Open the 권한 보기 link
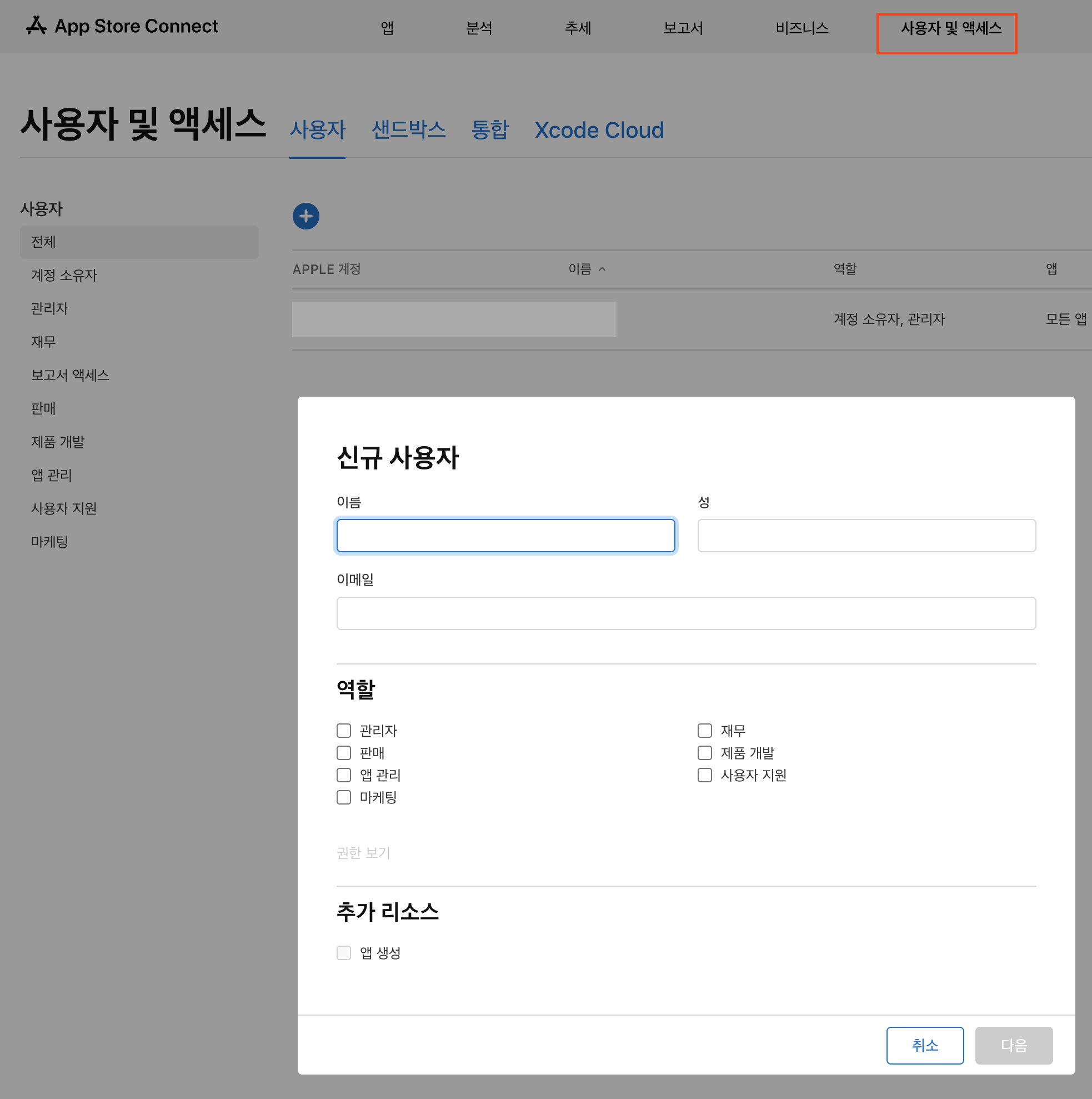The width and height of the screenshot is (1092, 1099). (363, 852)
